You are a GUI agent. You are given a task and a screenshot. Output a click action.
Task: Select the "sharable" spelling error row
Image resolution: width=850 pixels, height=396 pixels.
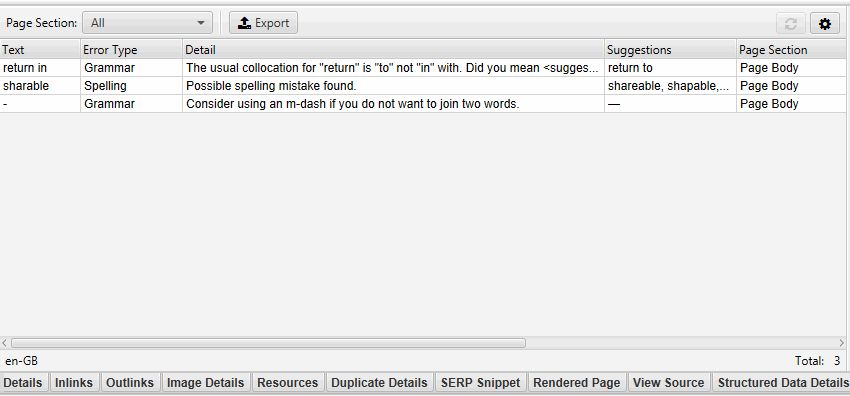point(423,86)
